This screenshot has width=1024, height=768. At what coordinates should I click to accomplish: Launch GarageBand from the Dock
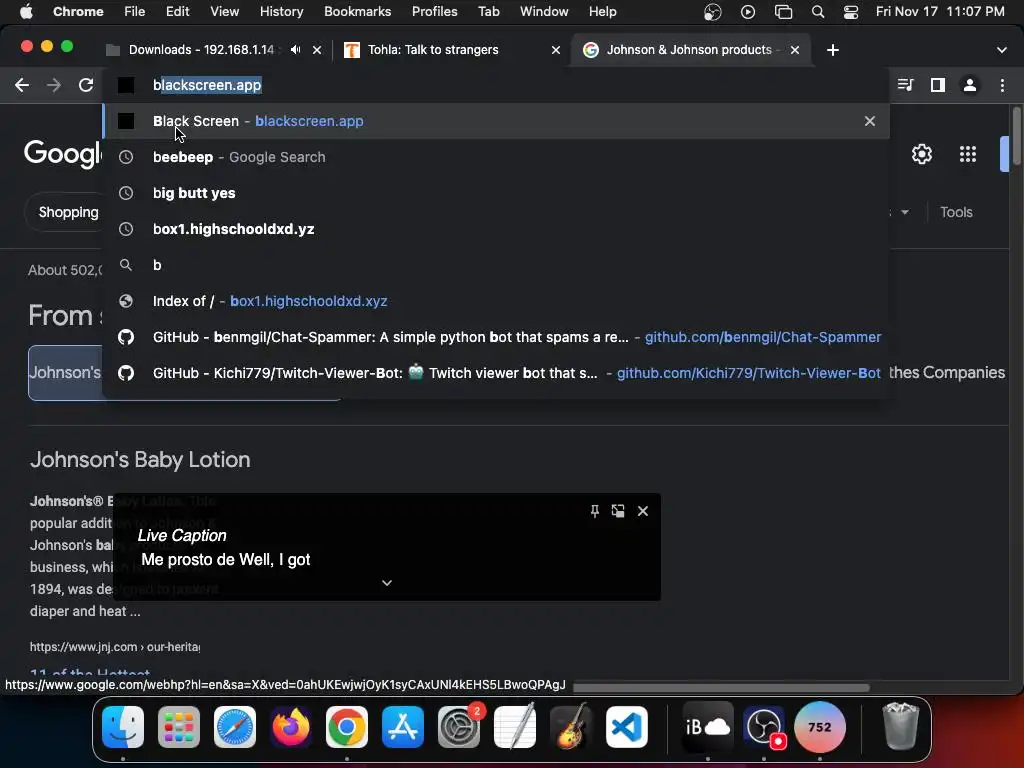coord(571,727)
